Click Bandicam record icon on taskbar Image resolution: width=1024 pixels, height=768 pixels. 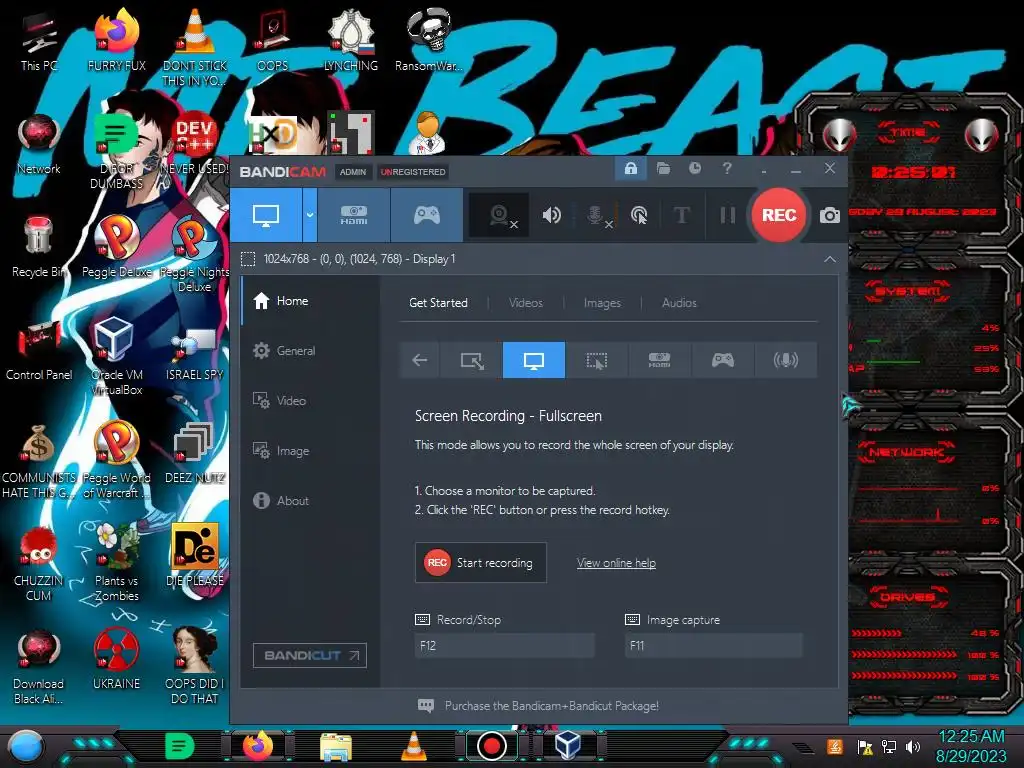(x=492, y=746)
